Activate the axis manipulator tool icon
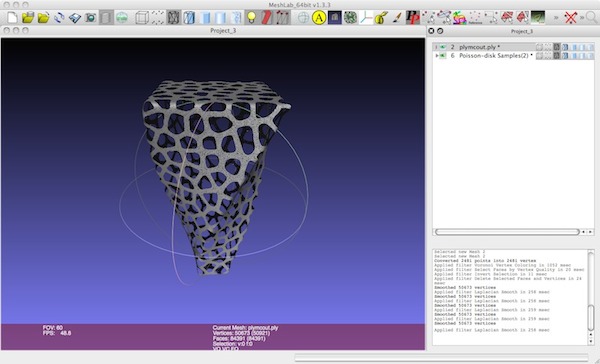 coord(366,18)
